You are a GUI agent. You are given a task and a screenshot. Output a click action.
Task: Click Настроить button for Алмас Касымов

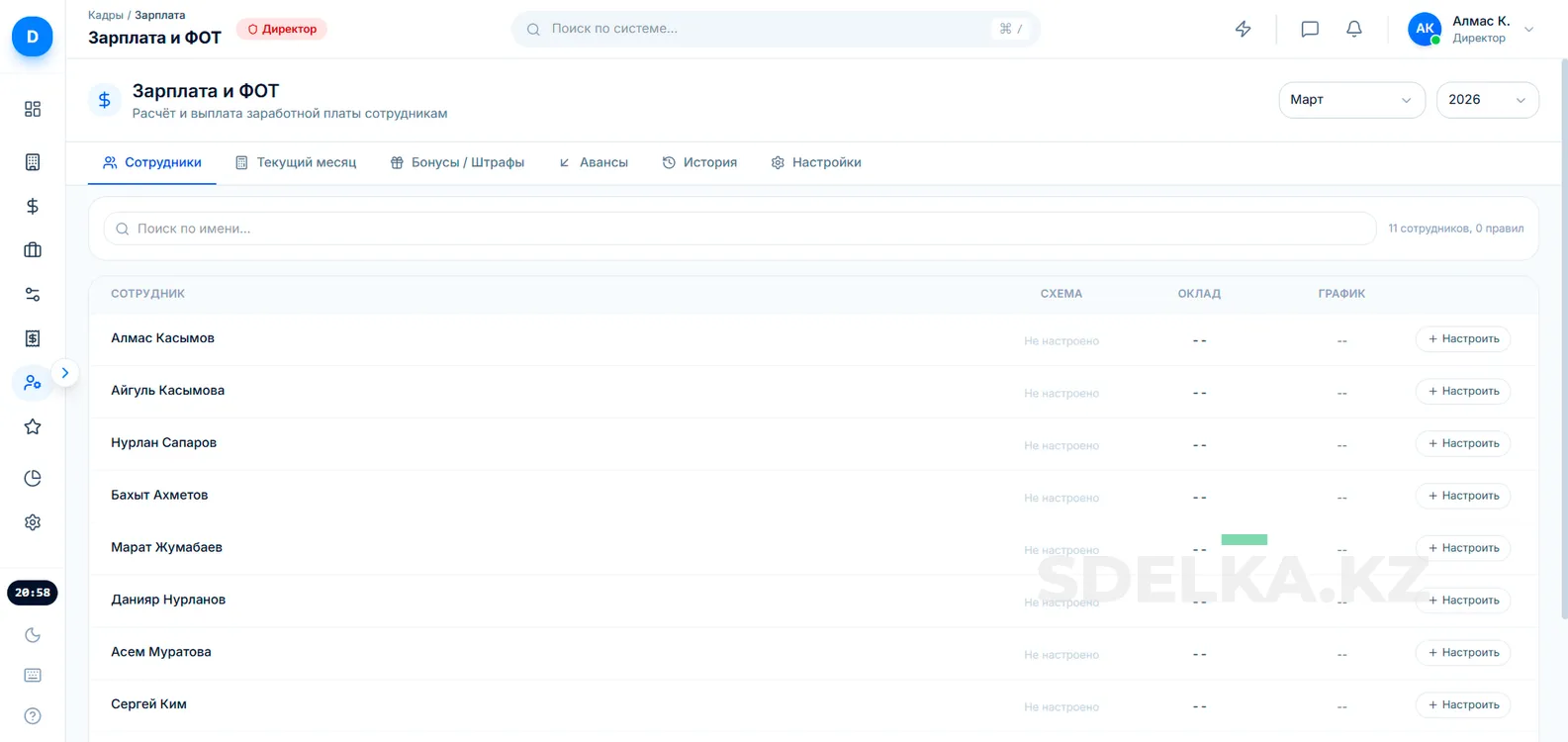point(1462,339)
